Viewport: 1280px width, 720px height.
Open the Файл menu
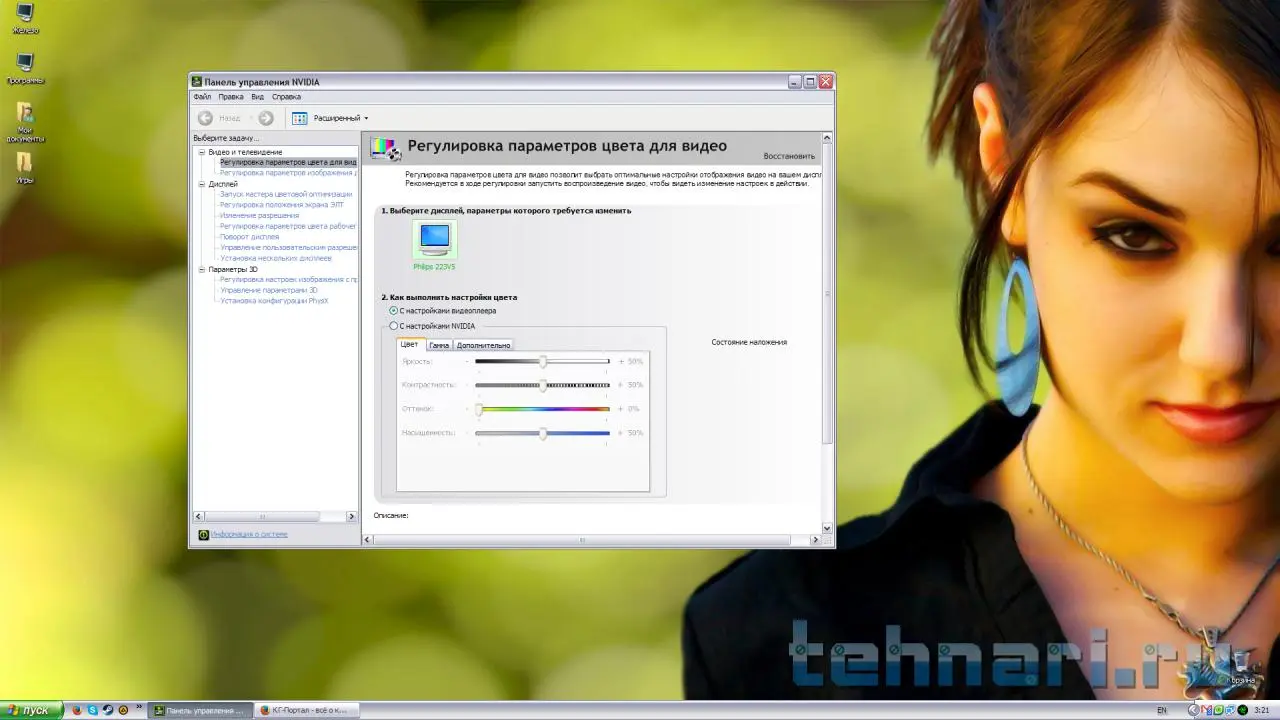click(202, 97)
